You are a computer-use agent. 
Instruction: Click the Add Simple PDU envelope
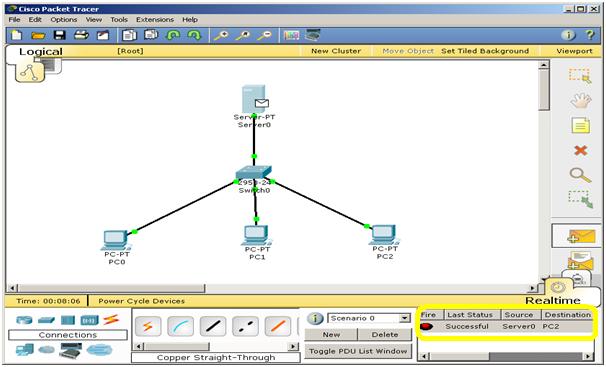point(578,236)
